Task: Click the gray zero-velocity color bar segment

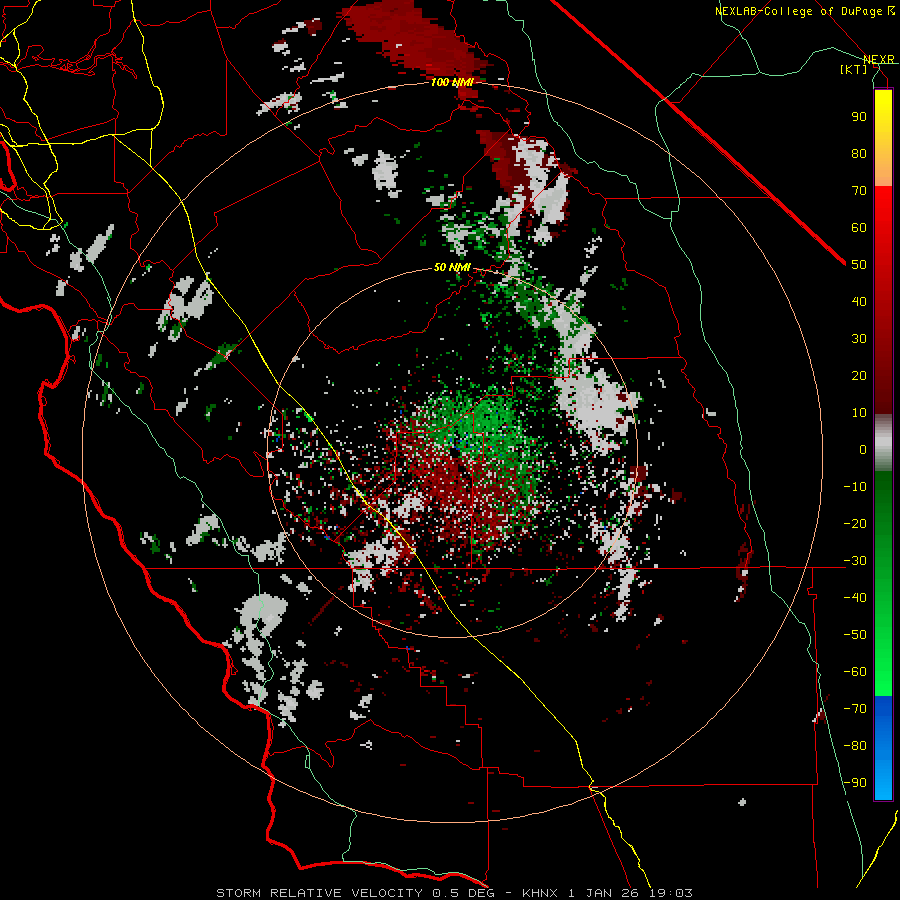Action: coord(883,443)
